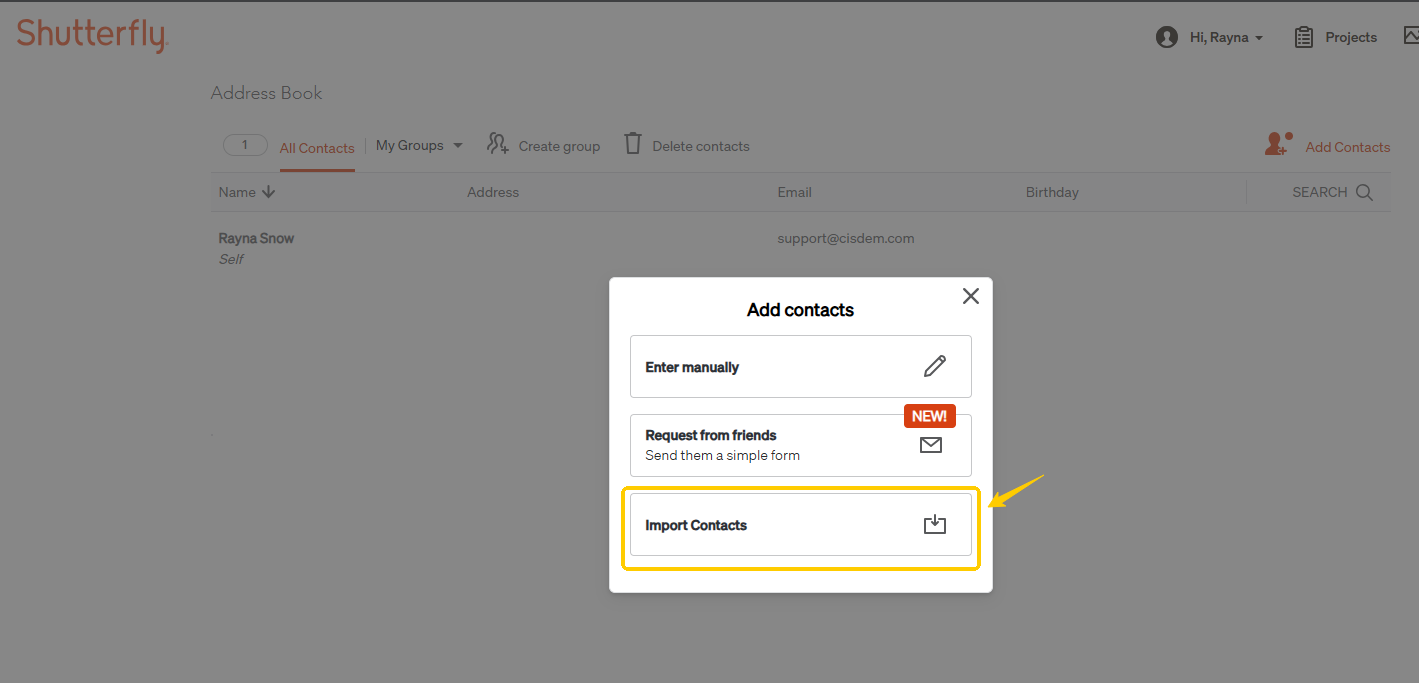Click the Add Contacts person icon
Screen dimensions: 1419x683
[x=1278, y=145]
